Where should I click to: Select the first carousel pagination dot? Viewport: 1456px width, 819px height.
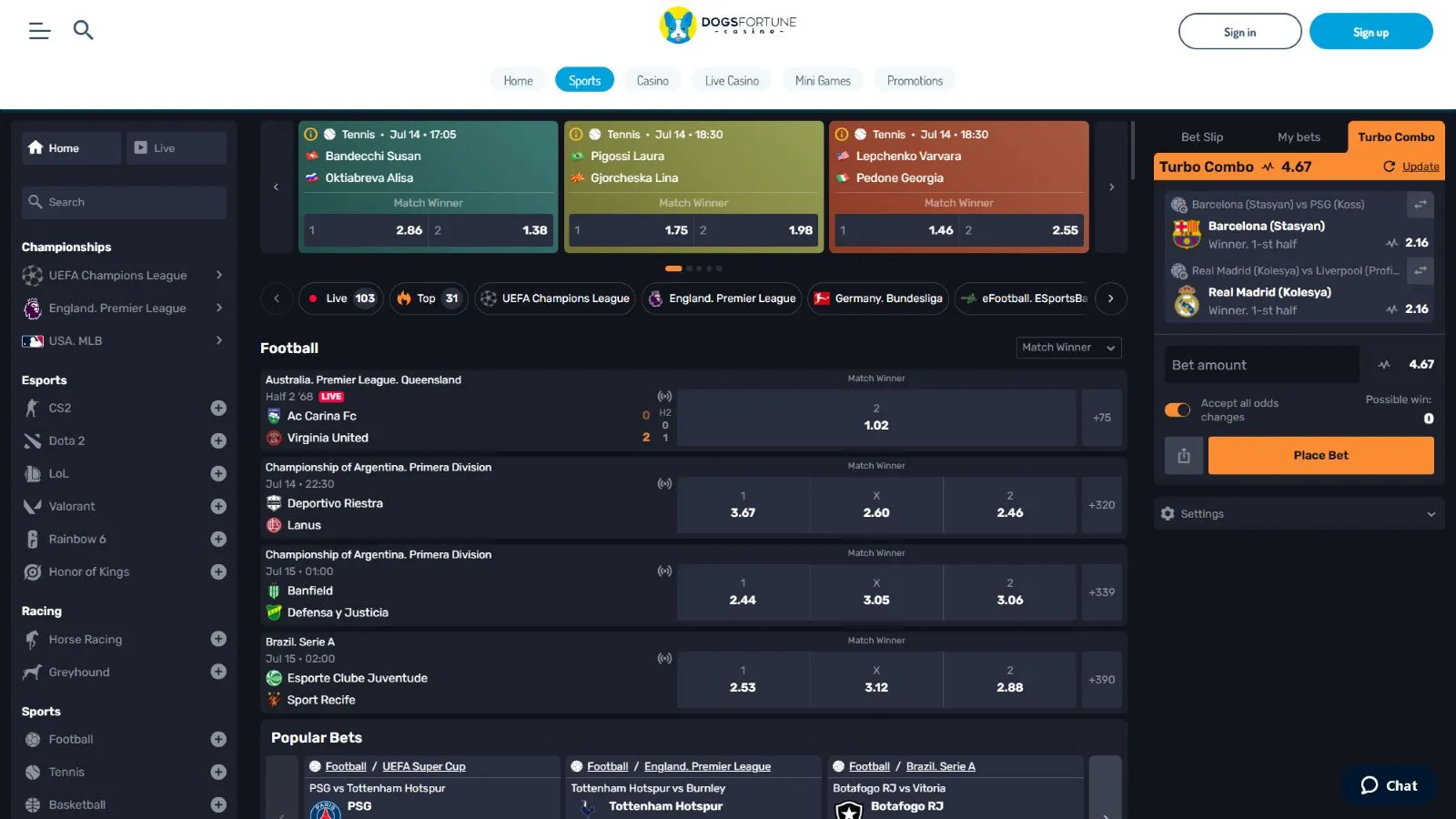(673, 268)
